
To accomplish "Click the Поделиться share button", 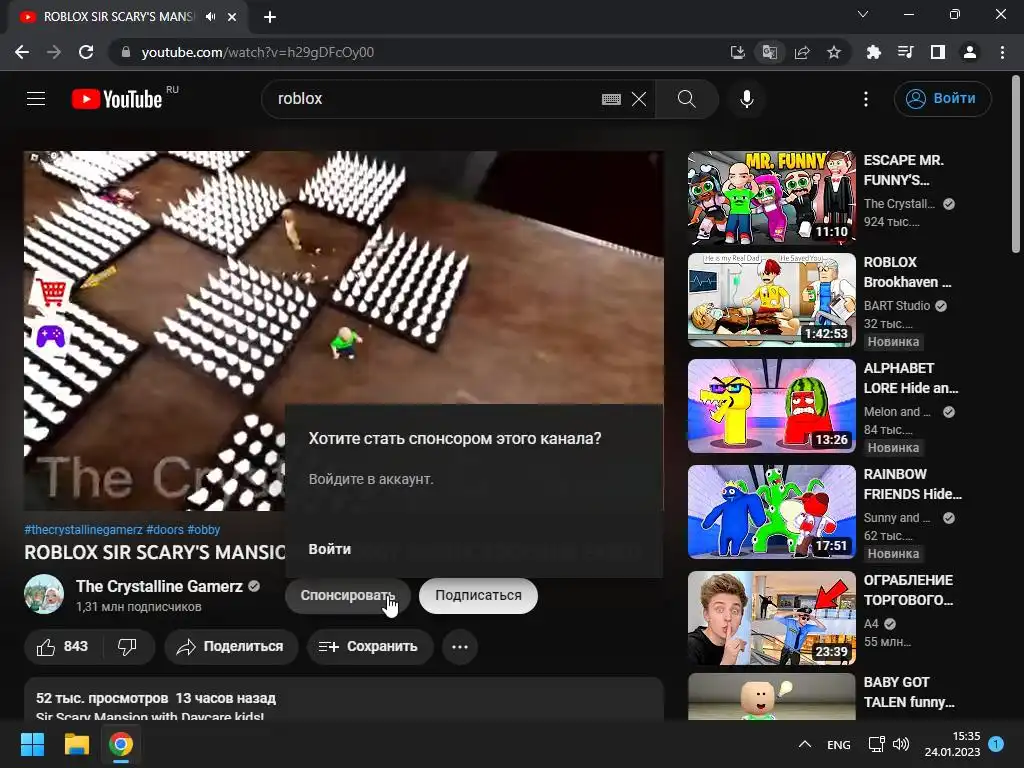I will [x=231, y=647].
